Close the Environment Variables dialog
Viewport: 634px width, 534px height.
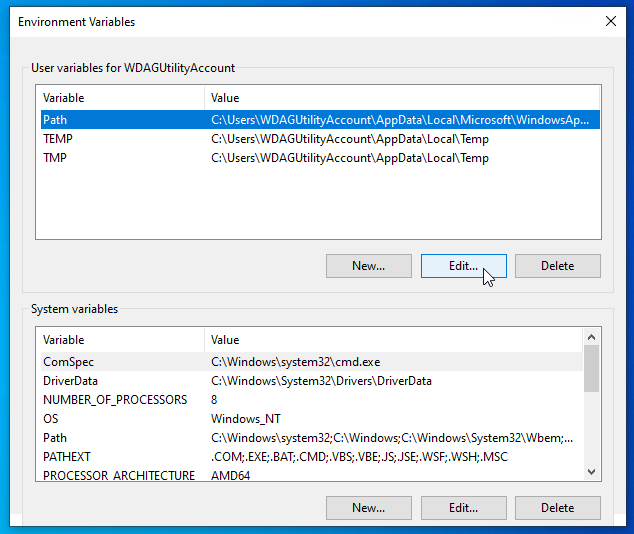[x=611, y=21]
